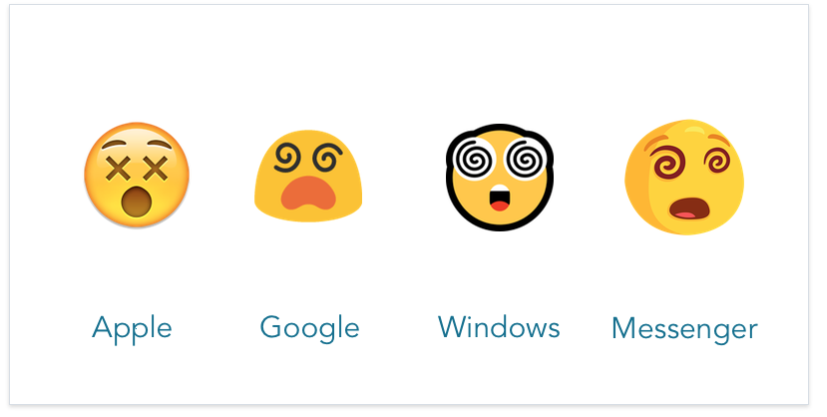Select the Google blob dizzy emoji
This screenshot has width=827, height=417.
pos(308,176)
